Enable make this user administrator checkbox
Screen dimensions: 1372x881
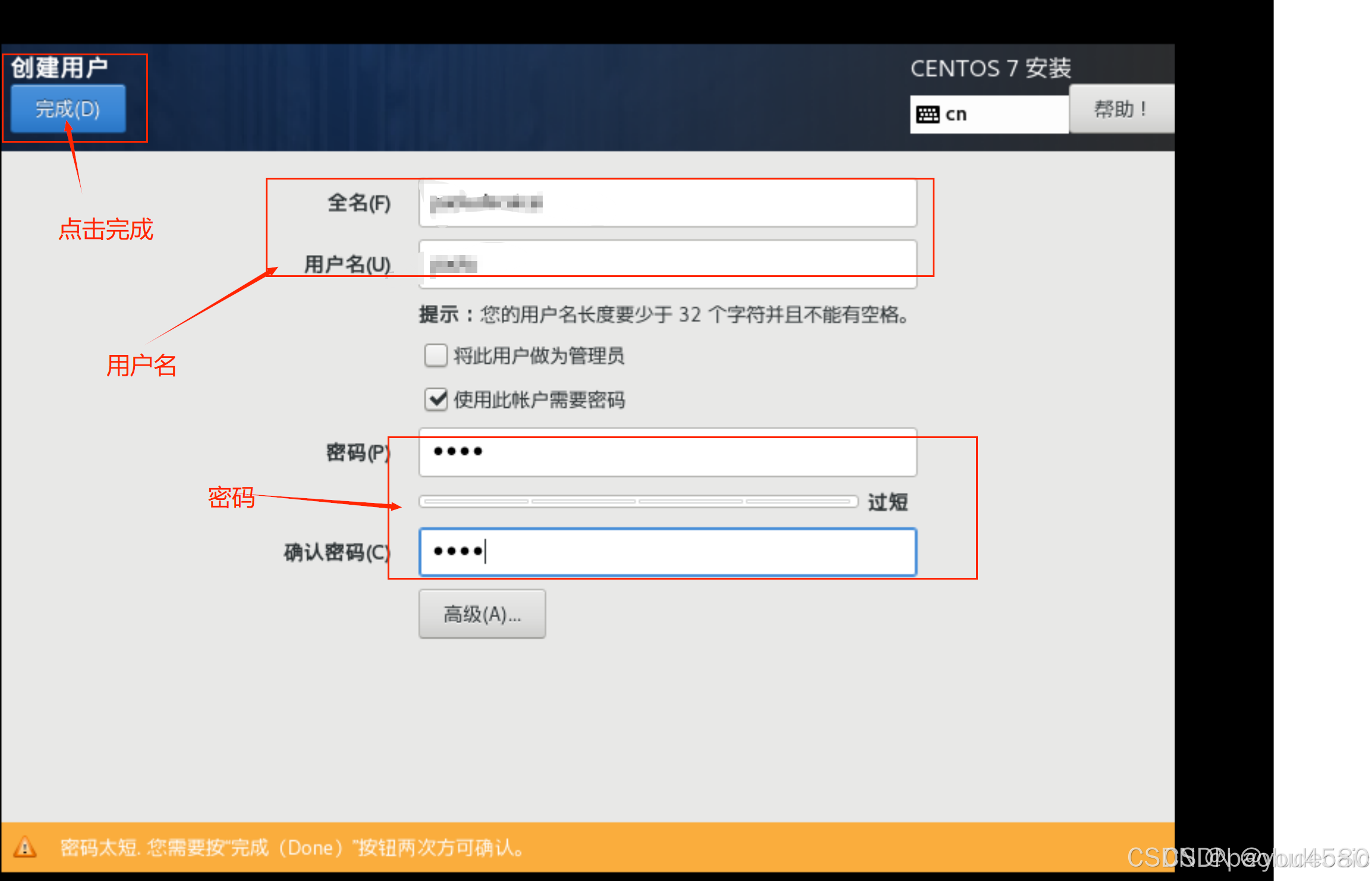click(x=436, y=355)
